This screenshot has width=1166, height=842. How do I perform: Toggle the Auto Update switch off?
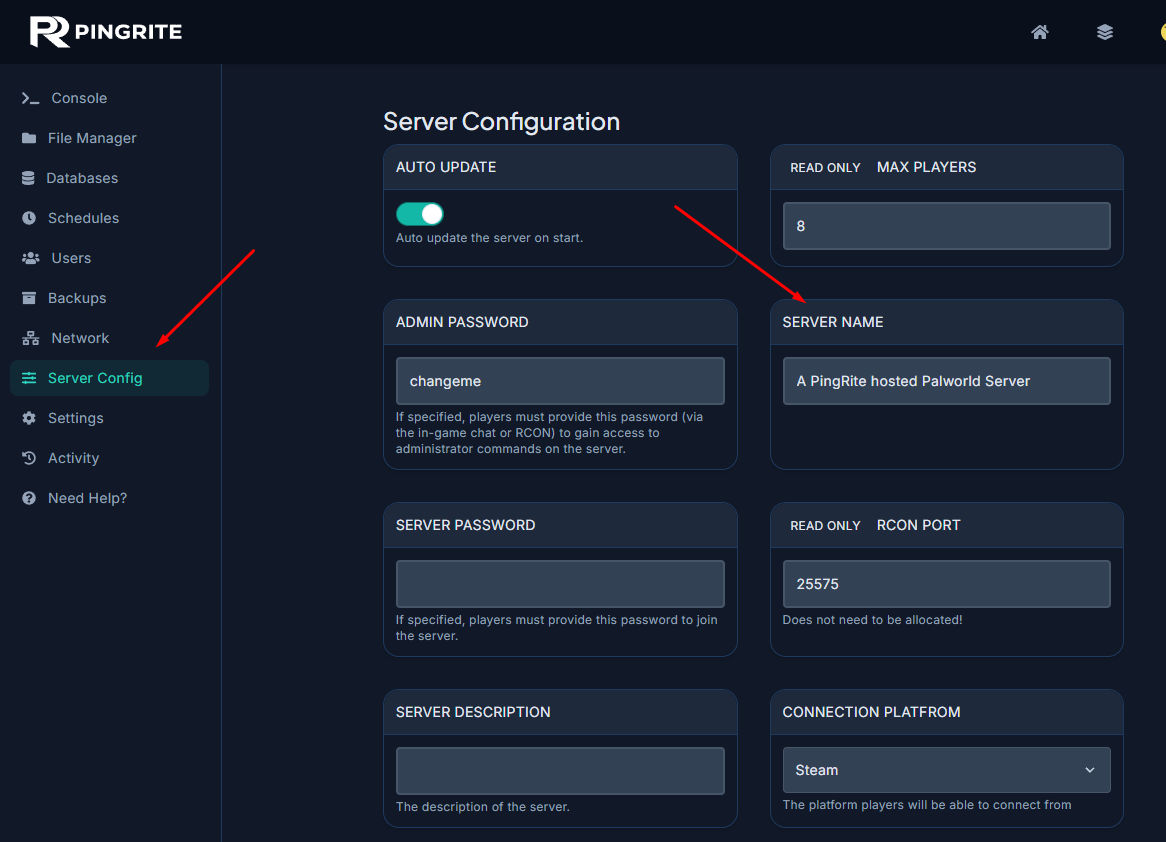click(x=420, y=214)
